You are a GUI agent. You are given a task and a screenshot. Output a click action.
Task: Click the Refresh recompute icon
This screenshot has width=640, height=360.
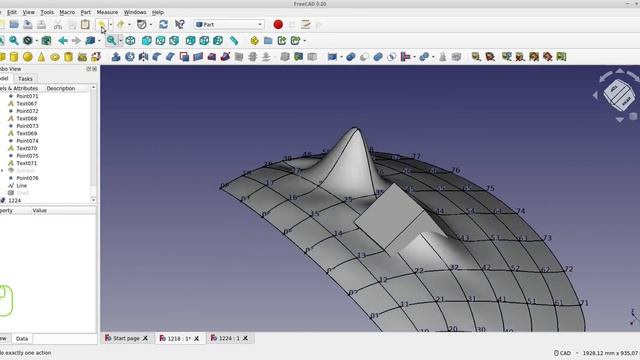[x=164, y=24]
